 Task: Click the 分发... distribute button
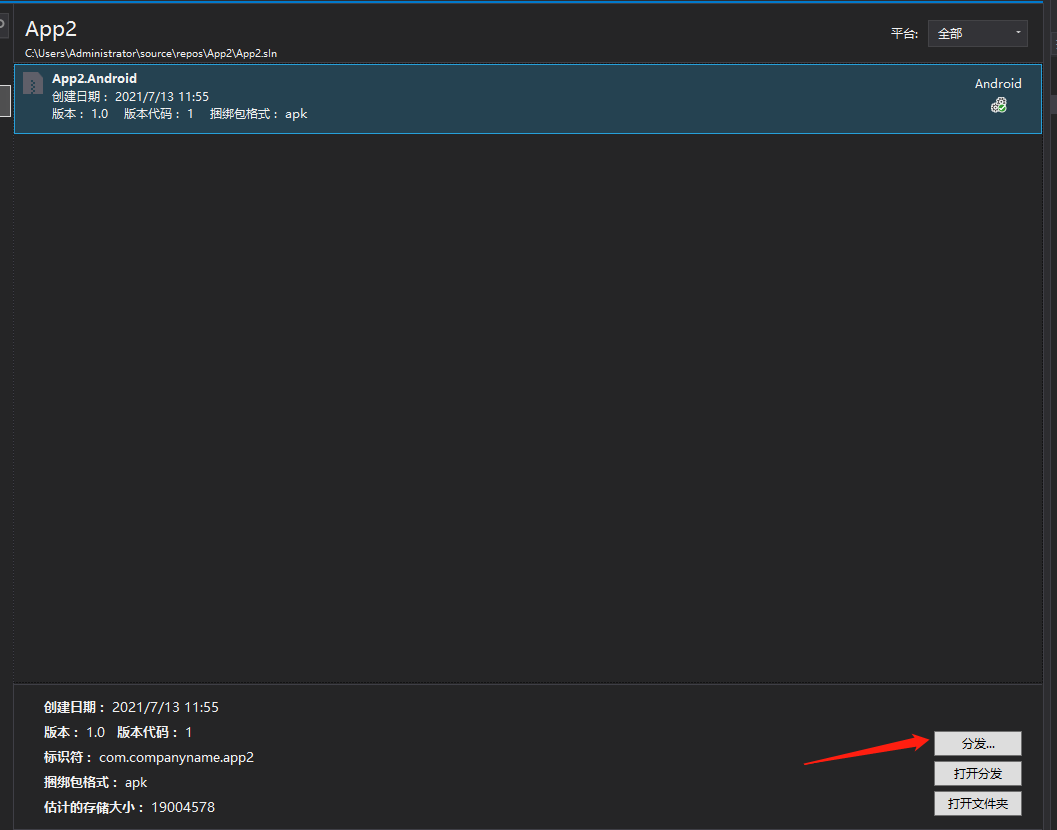(977, 744)
